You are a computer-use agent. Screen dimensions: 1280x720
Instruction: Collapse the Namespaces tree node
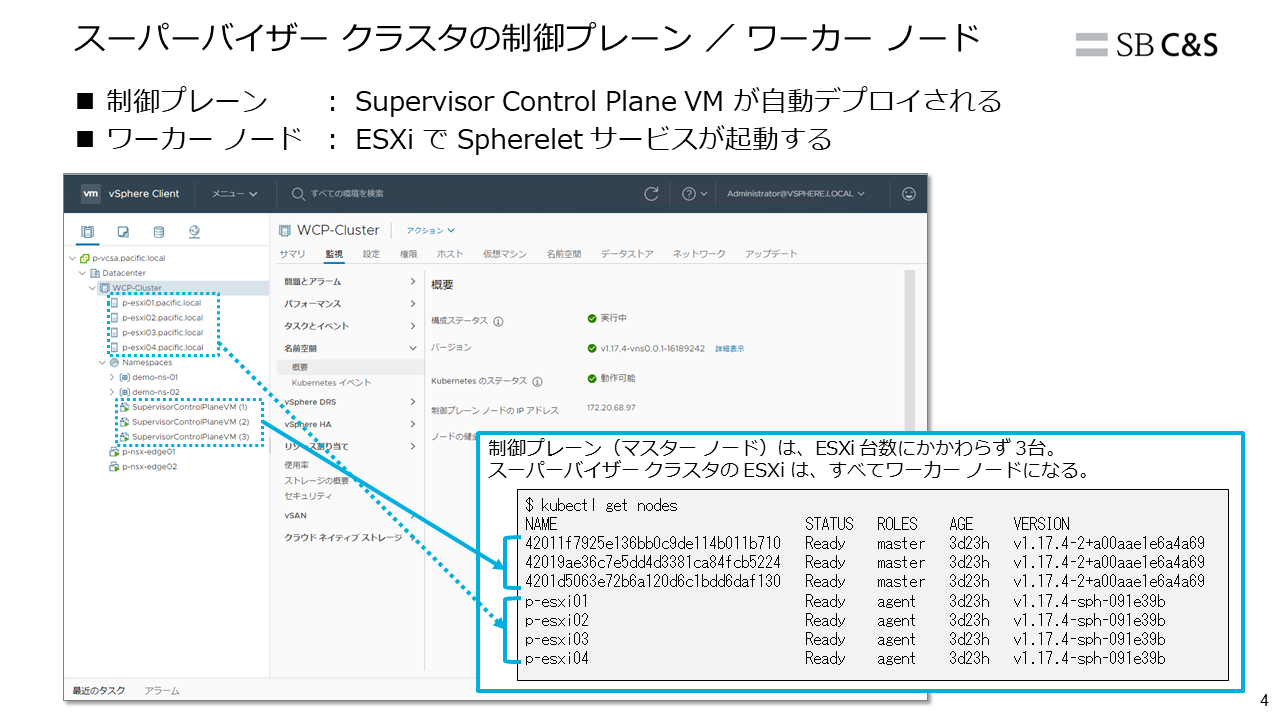(102, 363)
